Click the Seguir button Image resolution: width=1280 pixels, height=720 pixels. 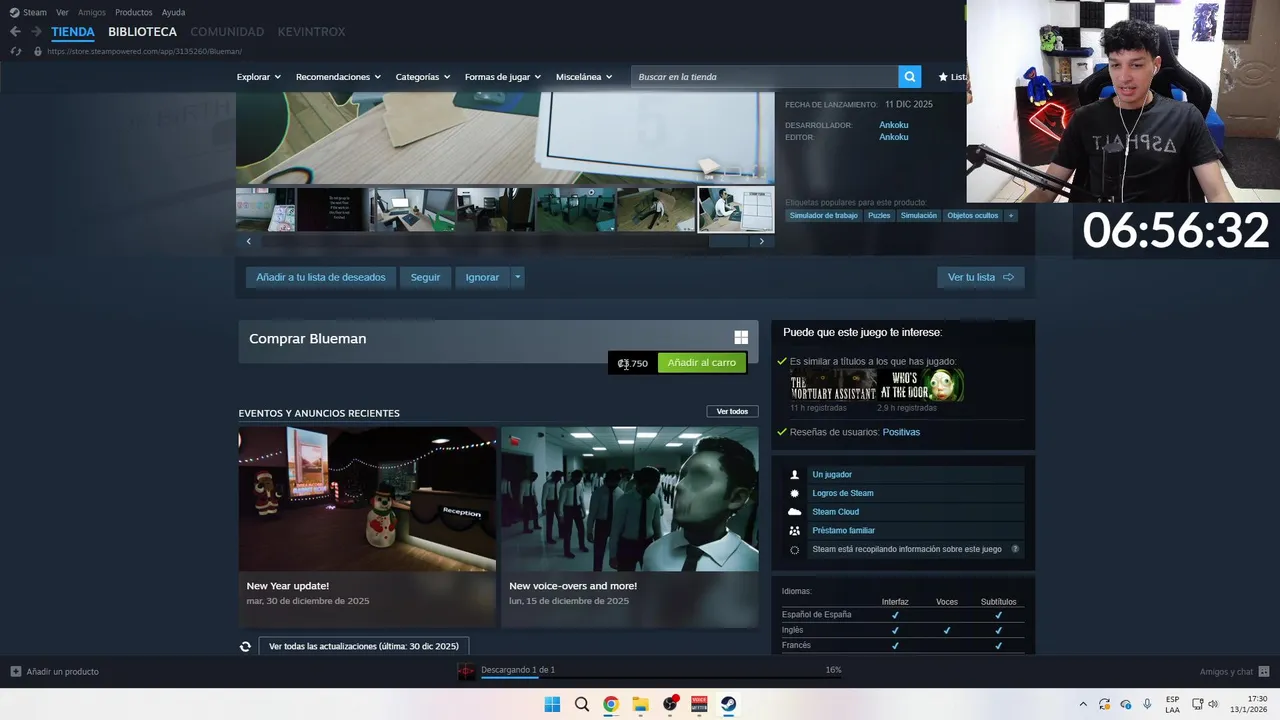pos(425,277)
